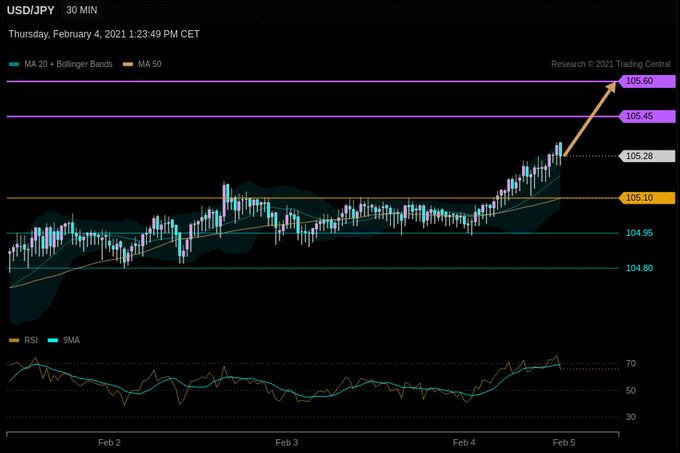The width and height of the screenshot is (680, 453).
Task: Click the chart timestamp Thursday, February 4, 2021
Action: point(104,34)
